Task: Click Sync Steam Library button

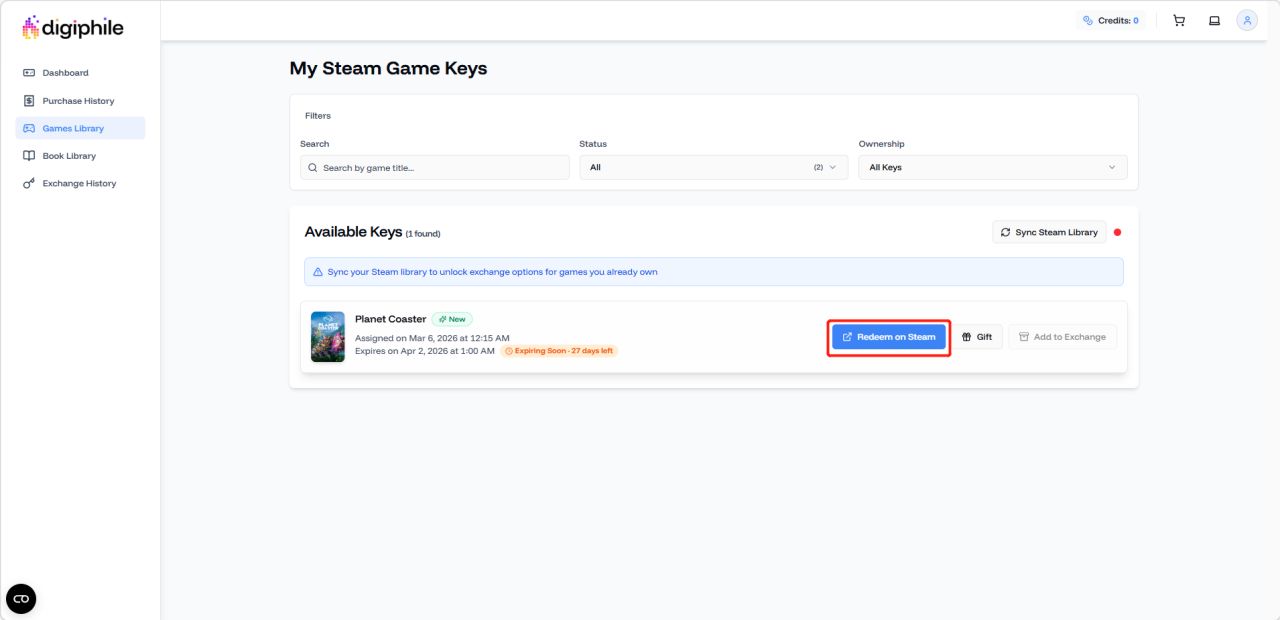Action: 1049,232
